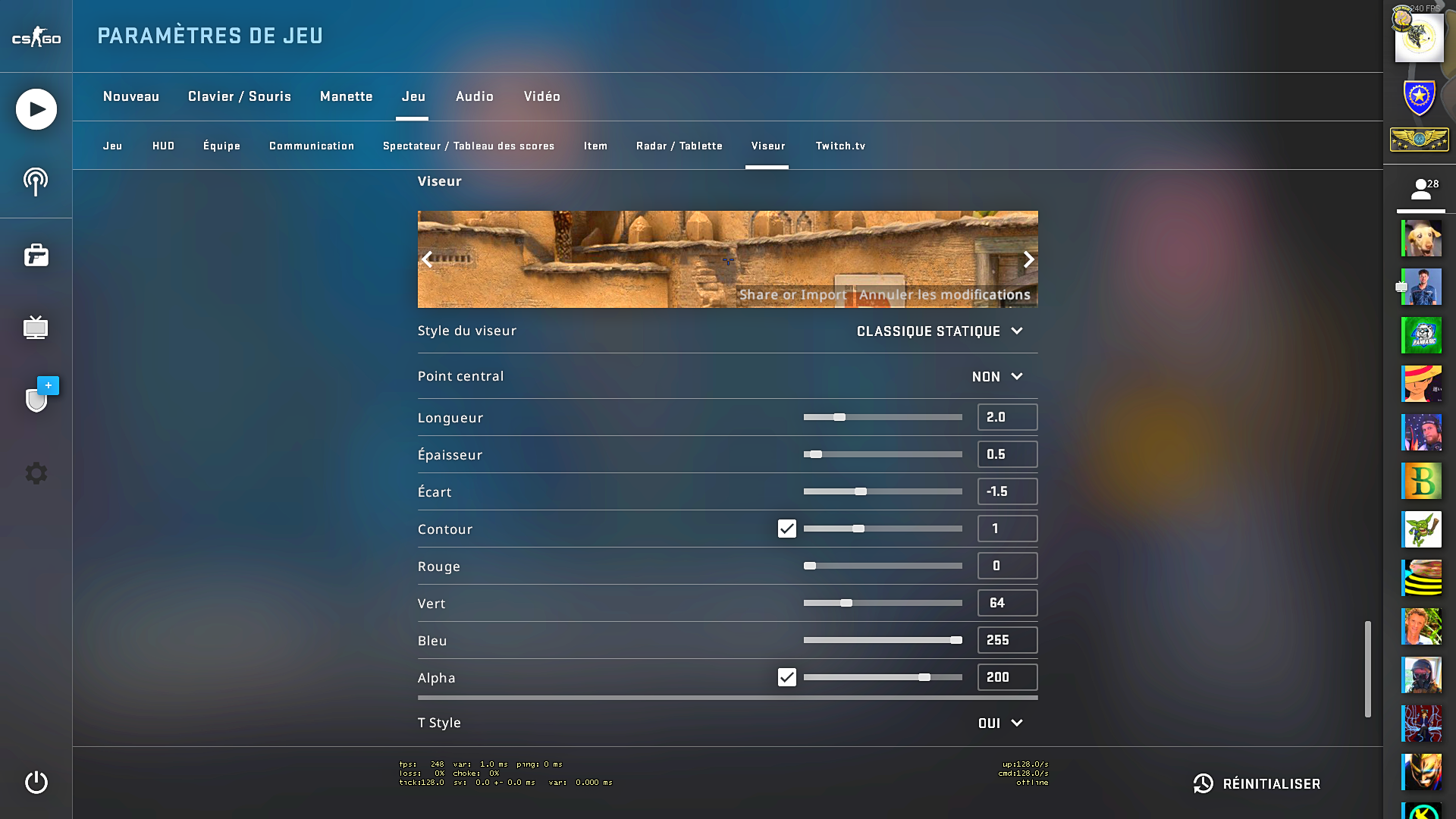1456x819 pixels.
Task: Toggle the Alpha checkbox
Action: [x=786, y=677]
